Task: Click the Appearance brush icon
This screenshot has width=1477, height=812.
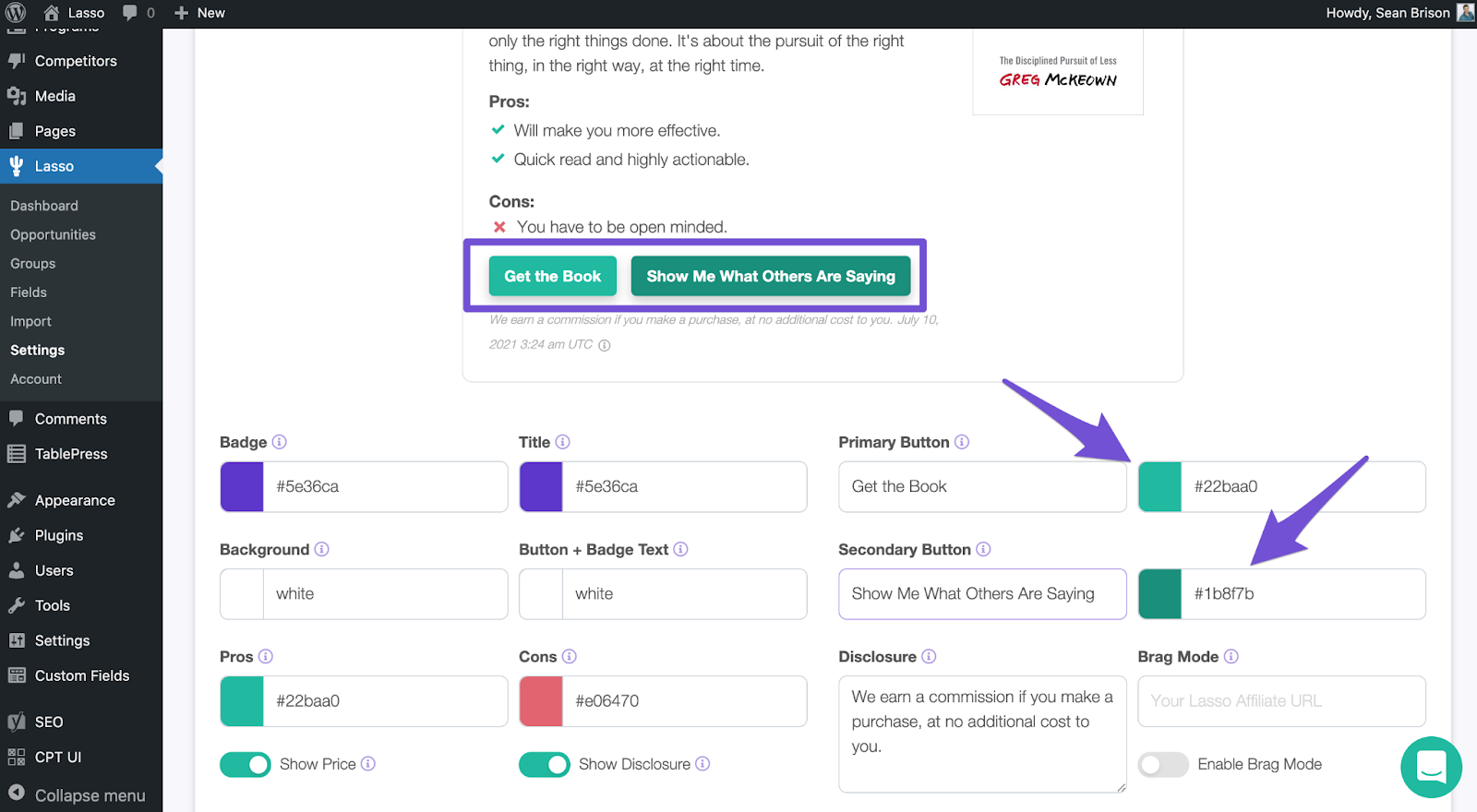Action: coord(16,500)
